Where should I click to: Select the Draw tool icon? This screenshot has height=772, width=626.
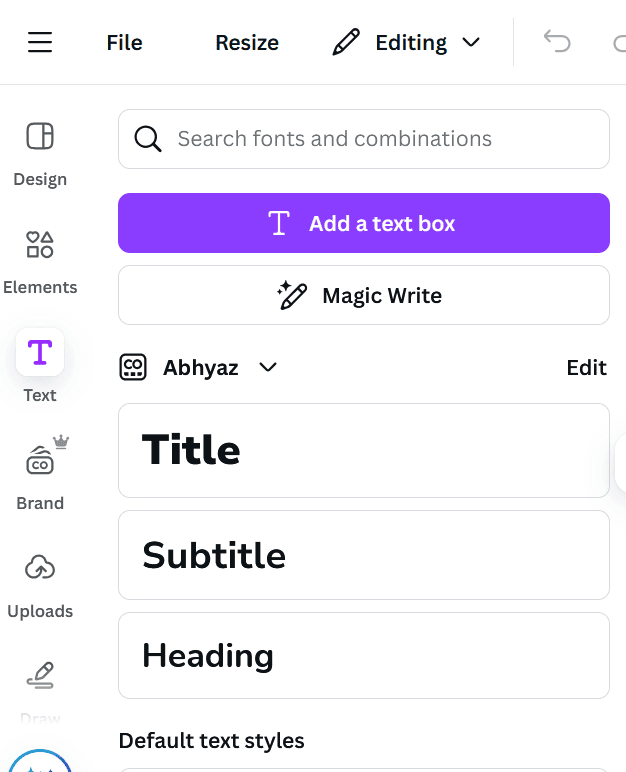[x=40, y=676]
